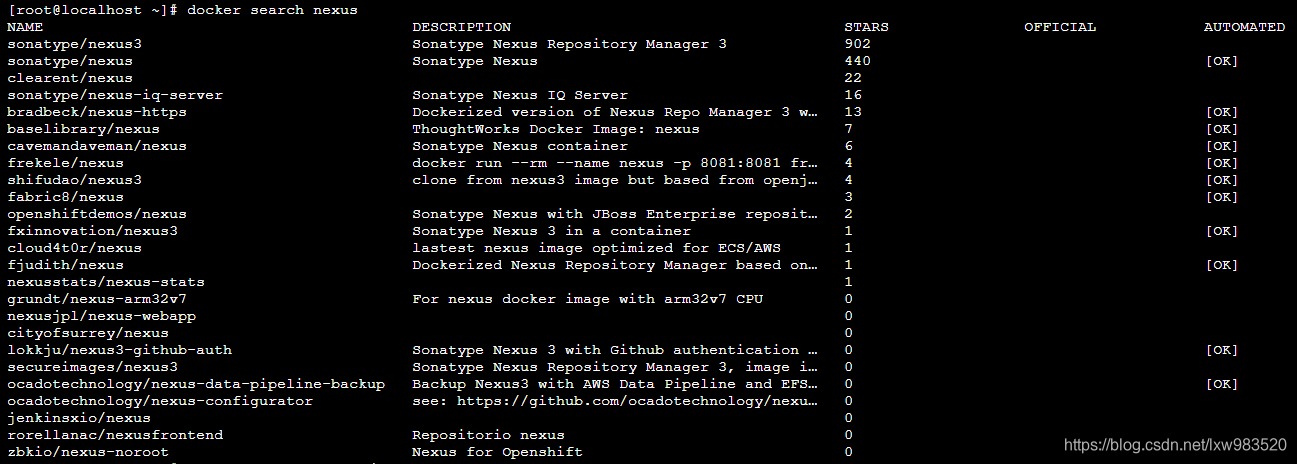Click the DESCRIPTION column header

coord(461,27)
